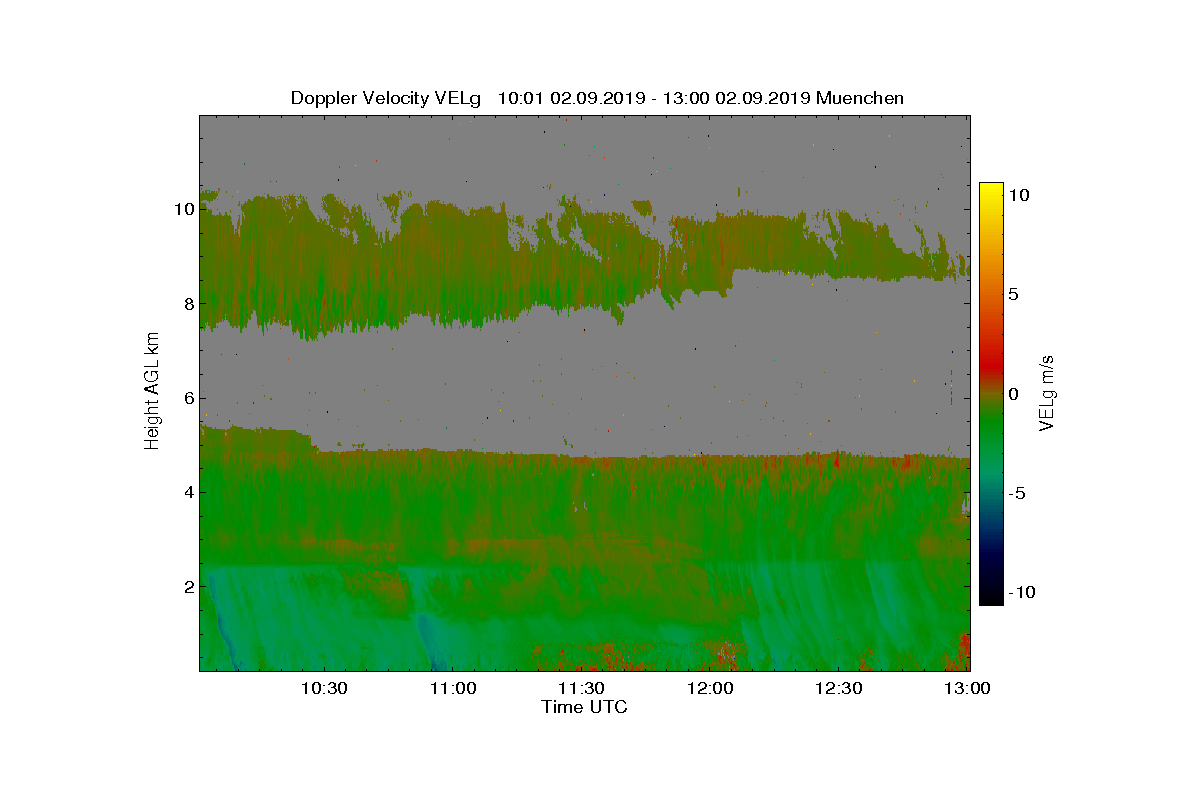Image resolution: width=1200 pixels, height=800 pixels.
Task: Click the height tick label 2
Action: tap(187, 585)
